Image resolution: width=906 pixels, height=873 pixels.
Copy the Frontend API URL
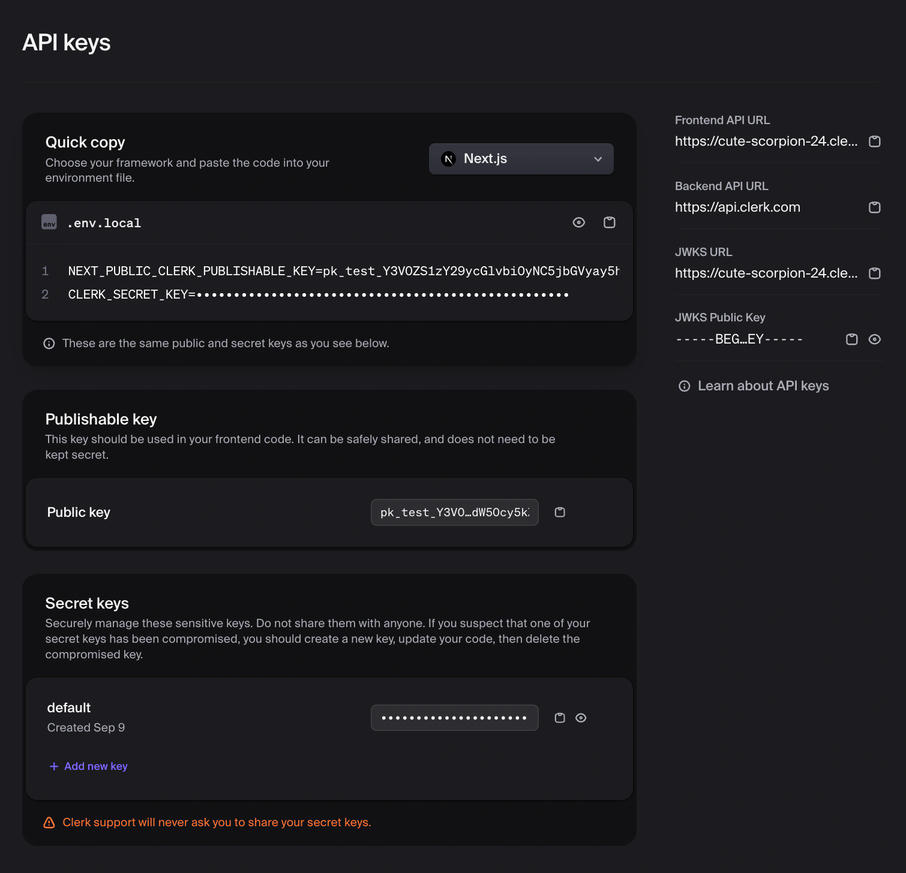tap(875, 141)
